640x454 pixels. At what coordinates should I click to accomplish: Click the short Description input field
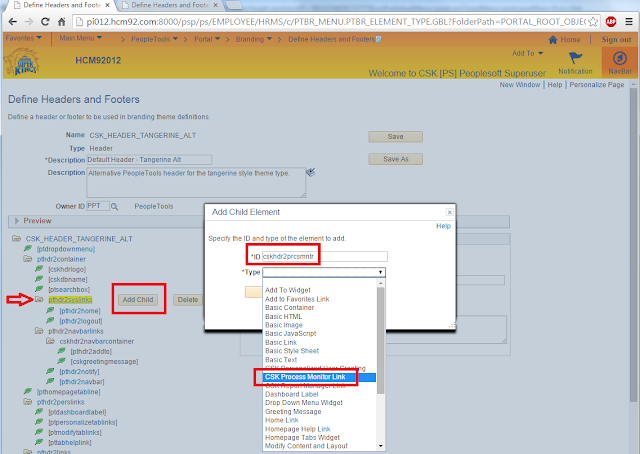pyautogui.click(x=149, y=160)
